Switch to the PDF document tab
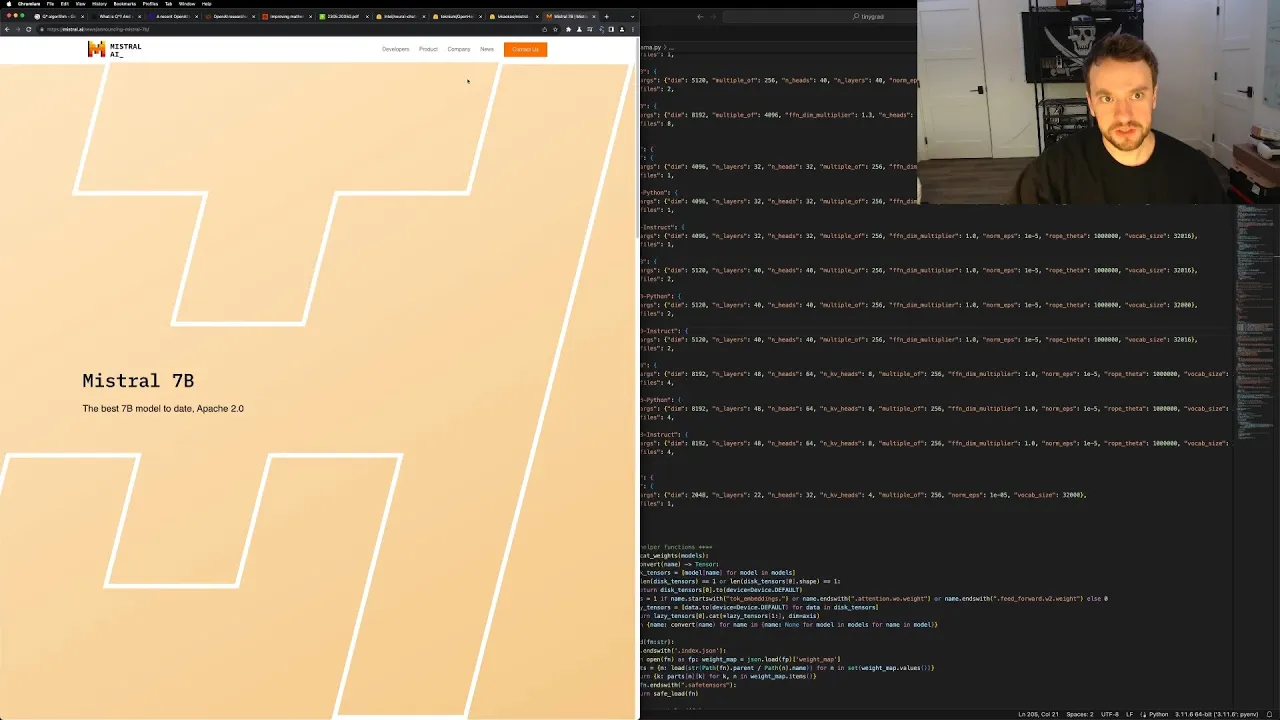Screen dimensions: 1280x720 pos(343,16)
